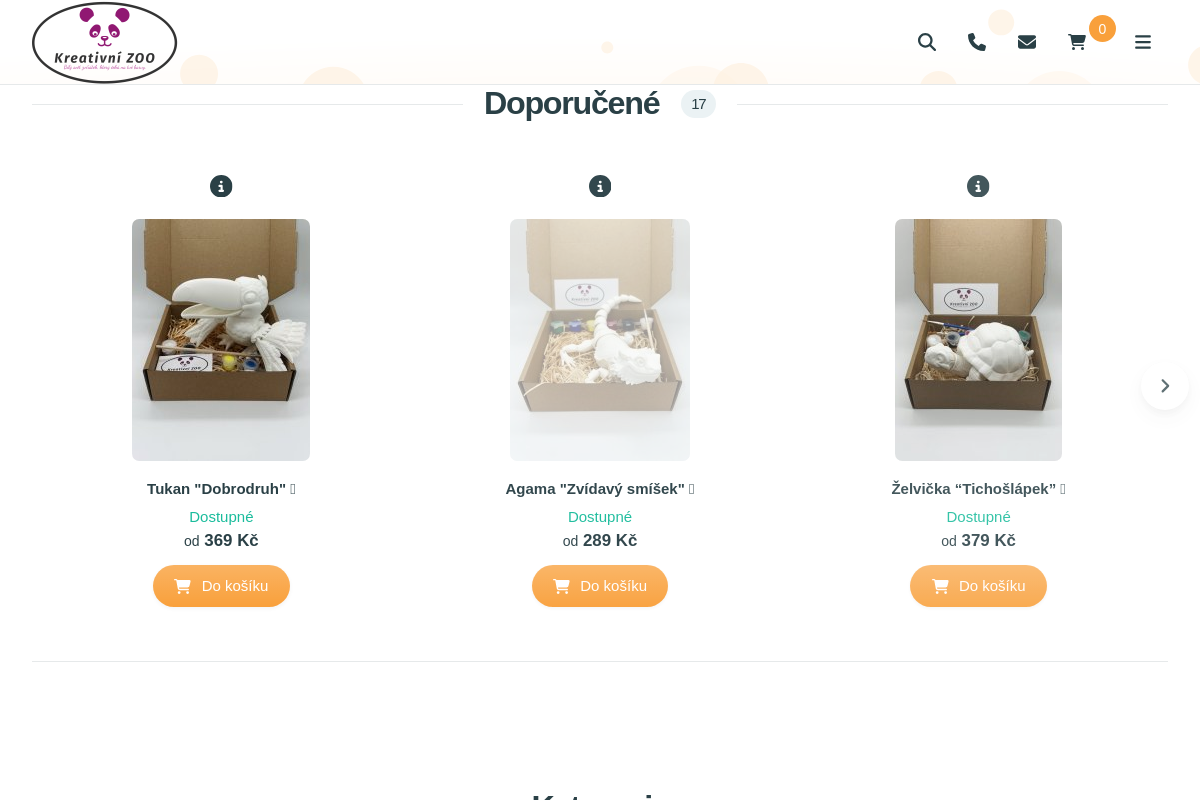Open the Agama "Zvídavý smíšek" title link
The width and height of the screenshot is (1200, 800).
tap(595, 489)
